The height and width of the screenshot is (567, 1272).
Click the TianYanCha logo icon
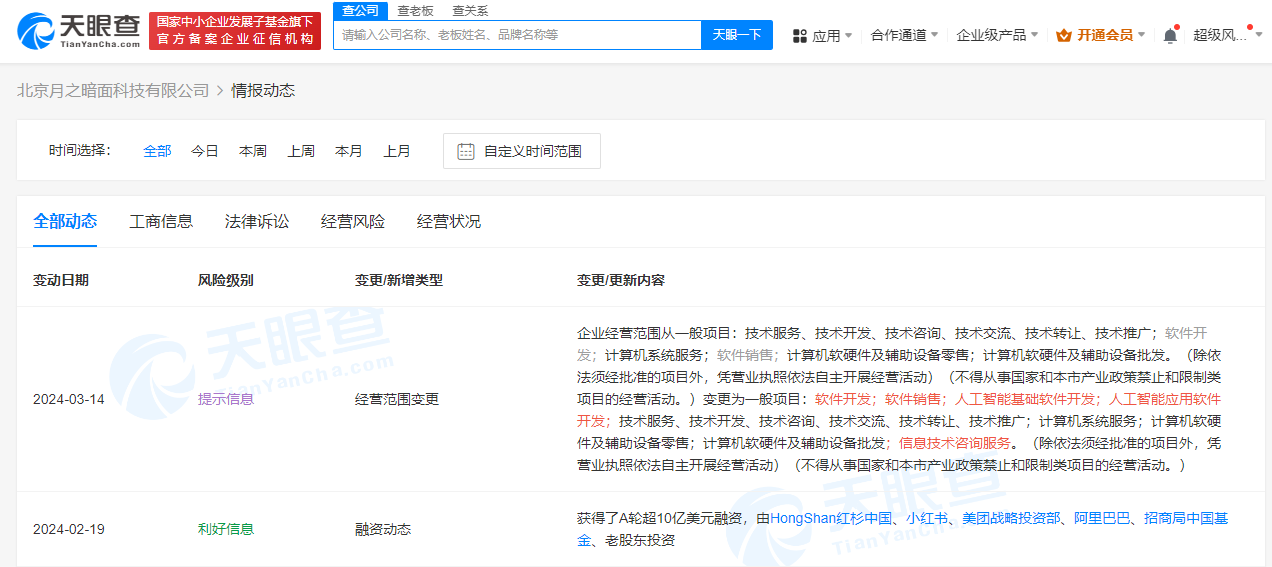coord(37,32)
